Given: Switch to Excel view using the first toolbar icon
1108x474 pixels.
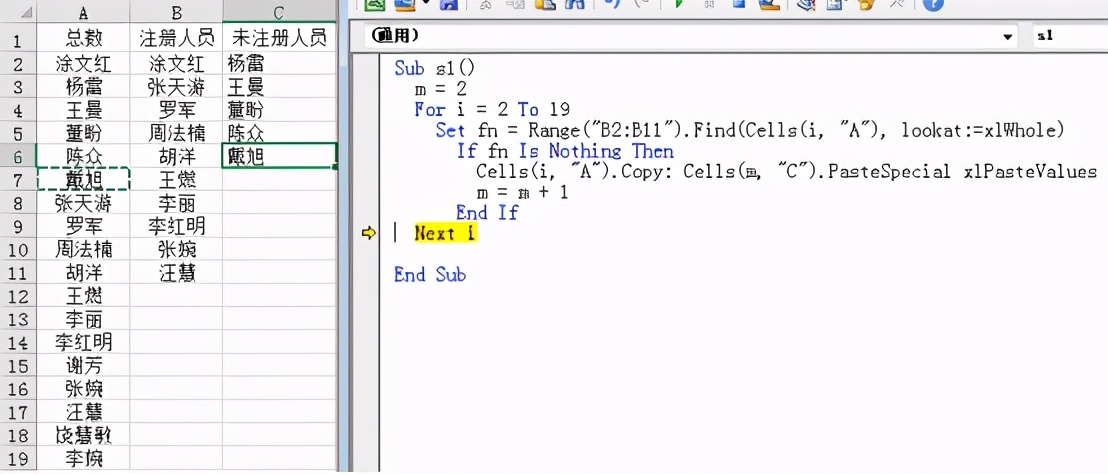Looking at the screenshot, I should [374, 4].
